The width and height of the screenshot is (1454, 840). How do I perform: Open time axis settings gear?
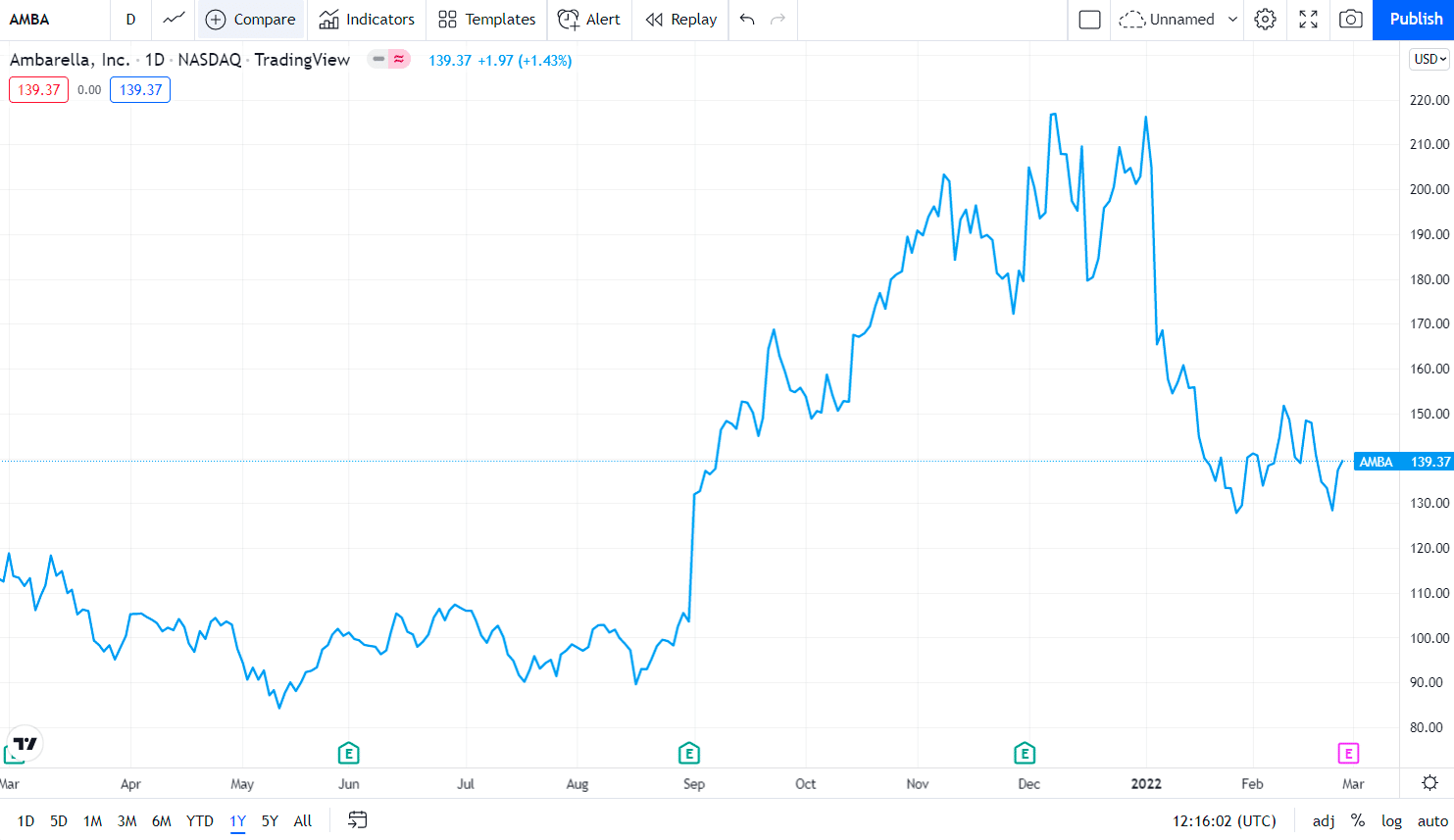[x=1429, y=782]
